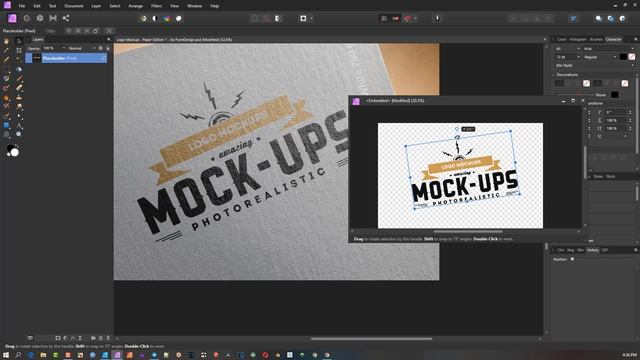640x360 pixels.
Task: Toggle visibility of the Placeholder layer
Action: tap(103, 58)
